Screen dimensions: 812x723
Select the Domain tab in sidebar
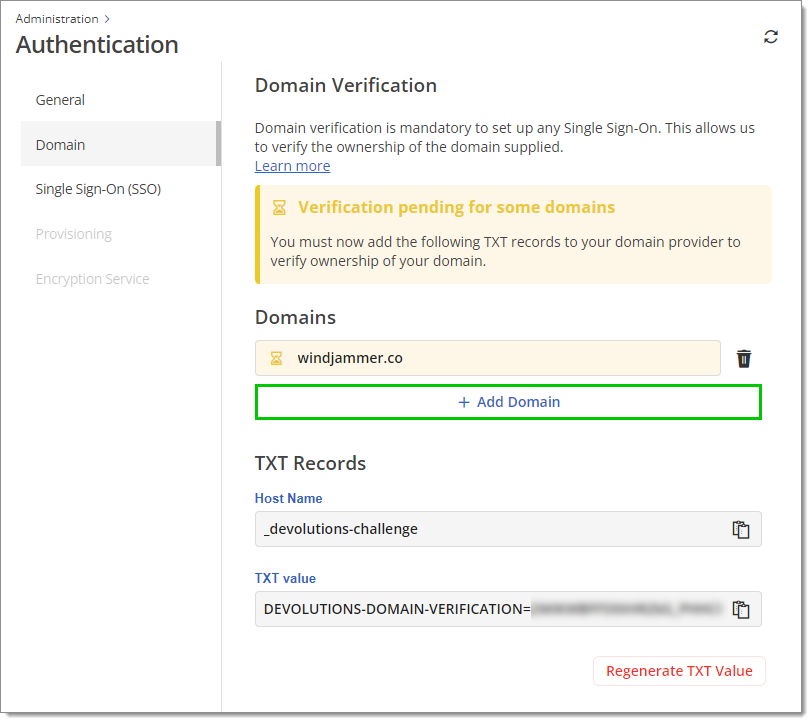[61, 146]
